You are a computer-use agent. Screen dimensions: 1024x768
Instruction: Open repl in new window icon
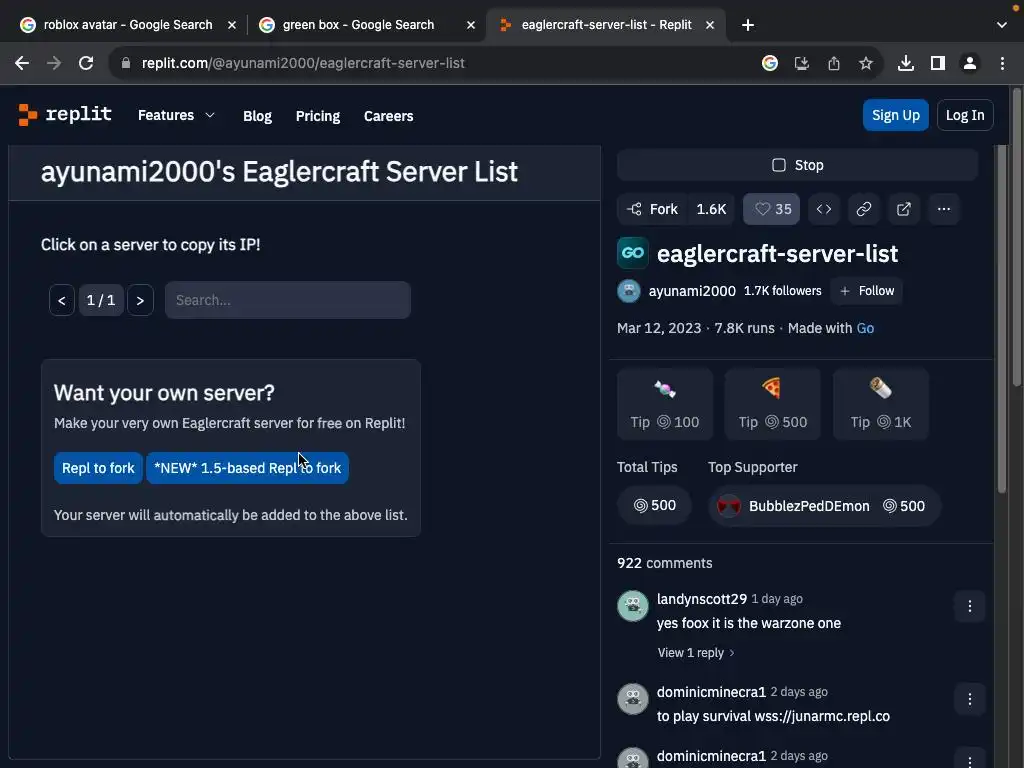pos(904,209)
